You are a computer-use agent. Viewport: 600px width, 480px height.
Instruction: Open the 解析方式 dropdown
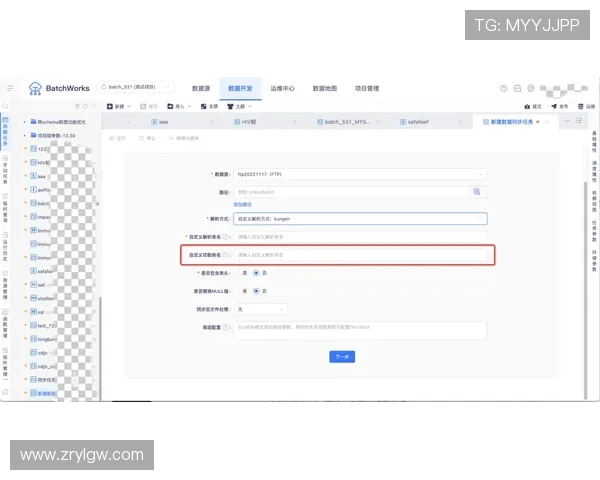point(360,218)
